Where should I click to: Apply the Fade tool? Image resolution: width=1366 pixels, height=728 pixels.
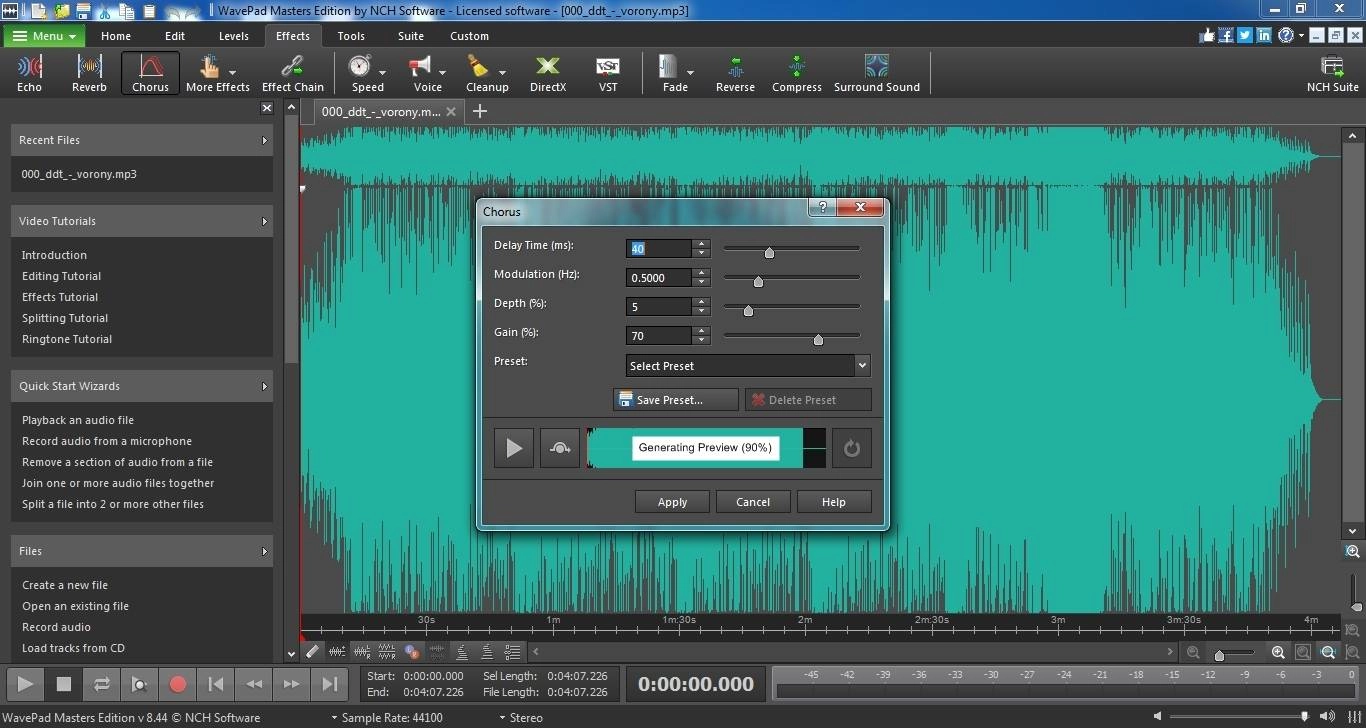675,74
